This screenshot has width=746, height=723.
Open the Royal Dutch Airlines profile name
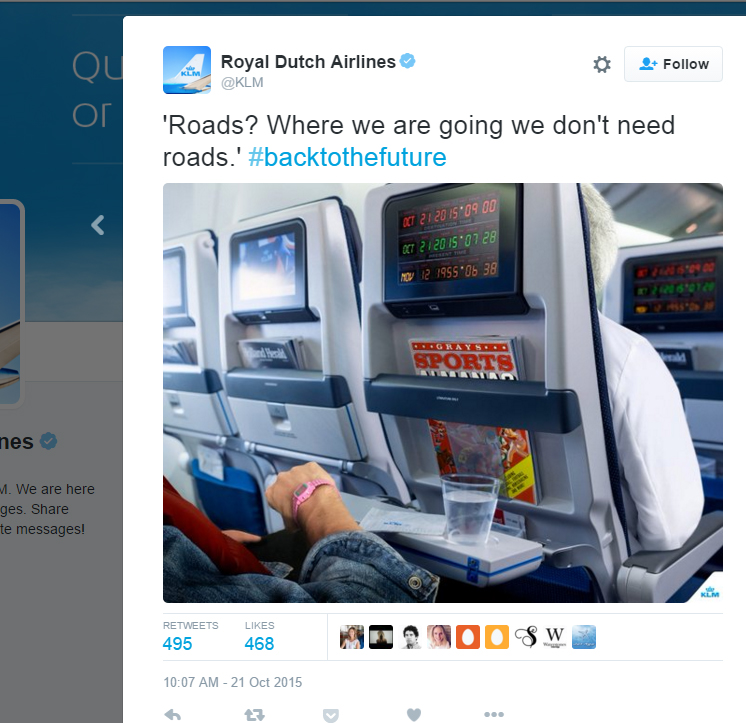(x=308, y=62)
